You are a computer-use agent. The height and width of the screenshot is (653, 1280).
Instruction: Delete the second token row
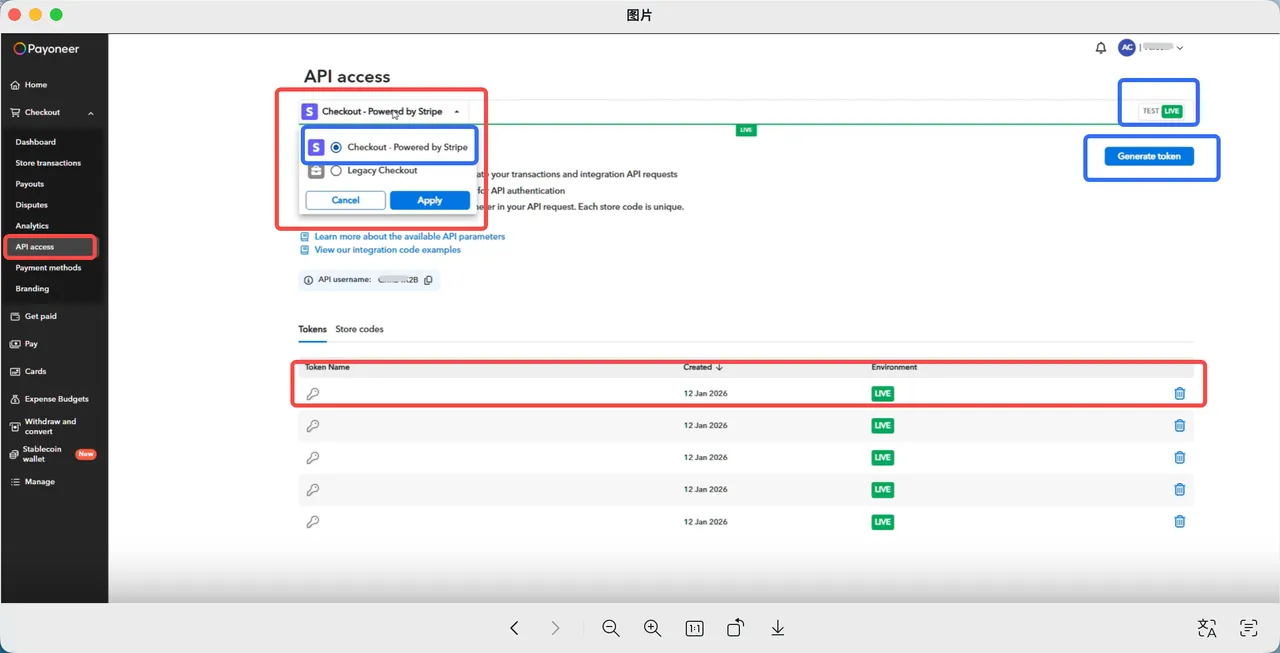click(1179, 426)
